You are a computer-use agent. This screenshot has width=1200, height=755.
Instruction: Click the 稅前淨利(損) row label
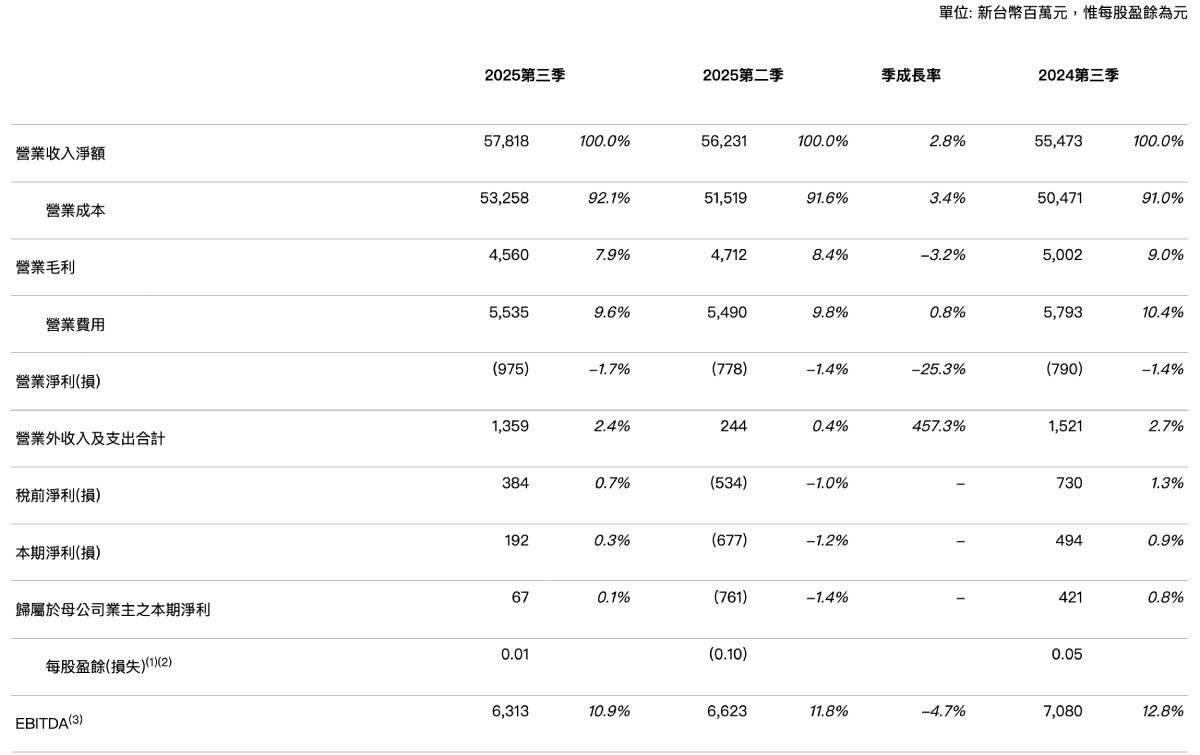click(x=58, y=496)
